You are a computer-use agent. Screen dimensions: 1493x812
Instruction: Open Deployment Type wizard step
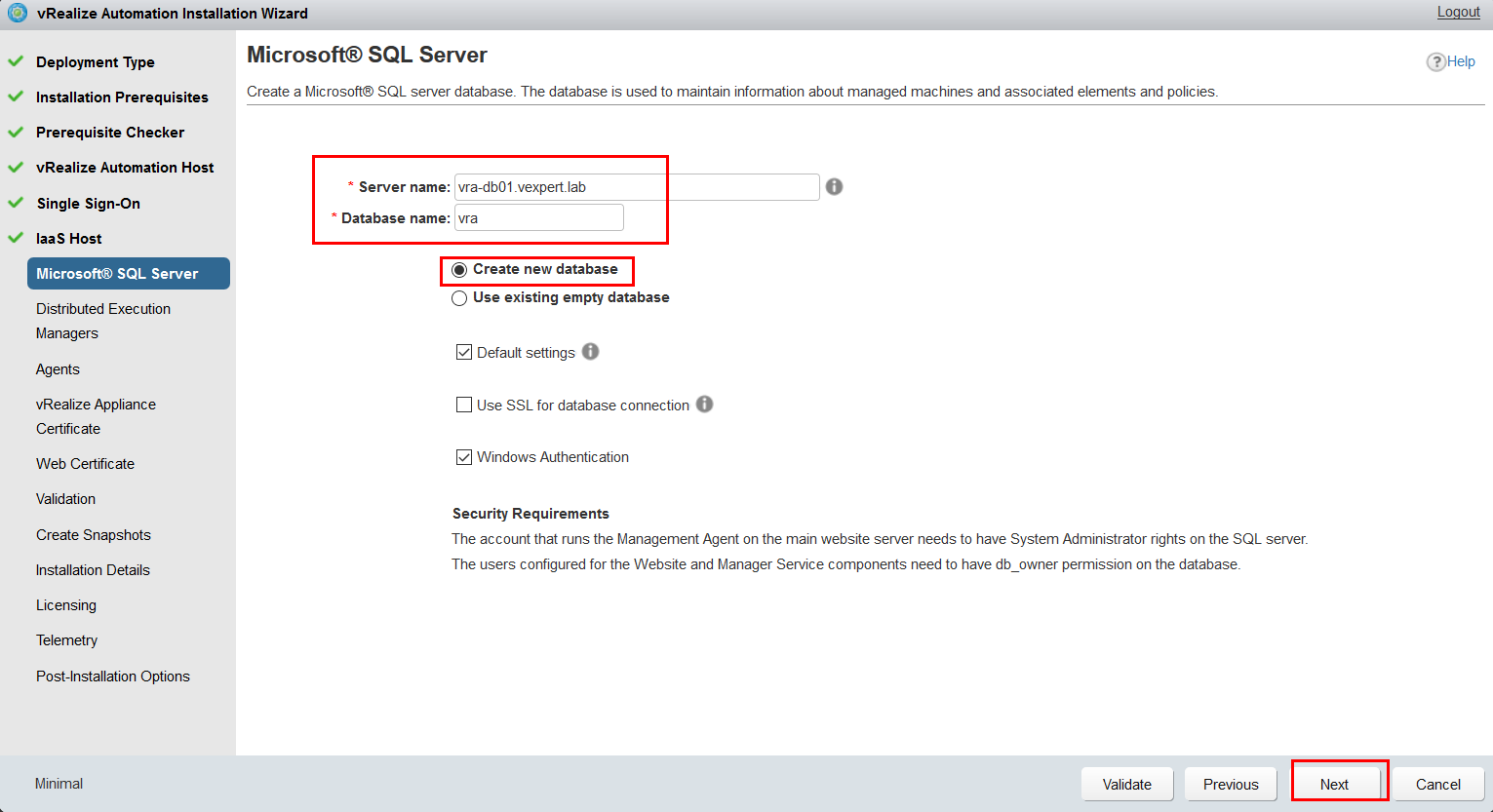(x=95, y=61)
